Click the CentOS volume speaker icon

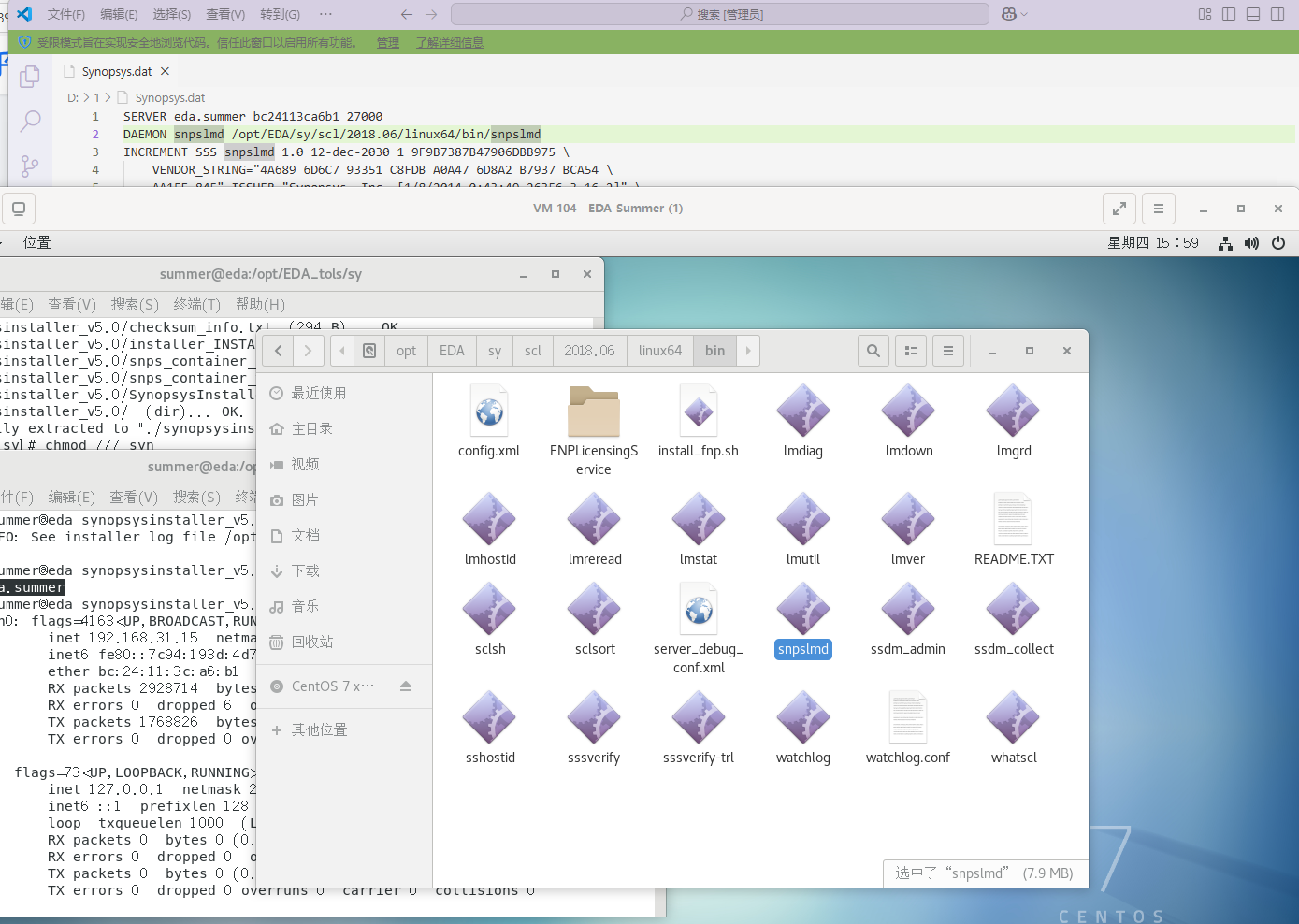point(1251,243)
